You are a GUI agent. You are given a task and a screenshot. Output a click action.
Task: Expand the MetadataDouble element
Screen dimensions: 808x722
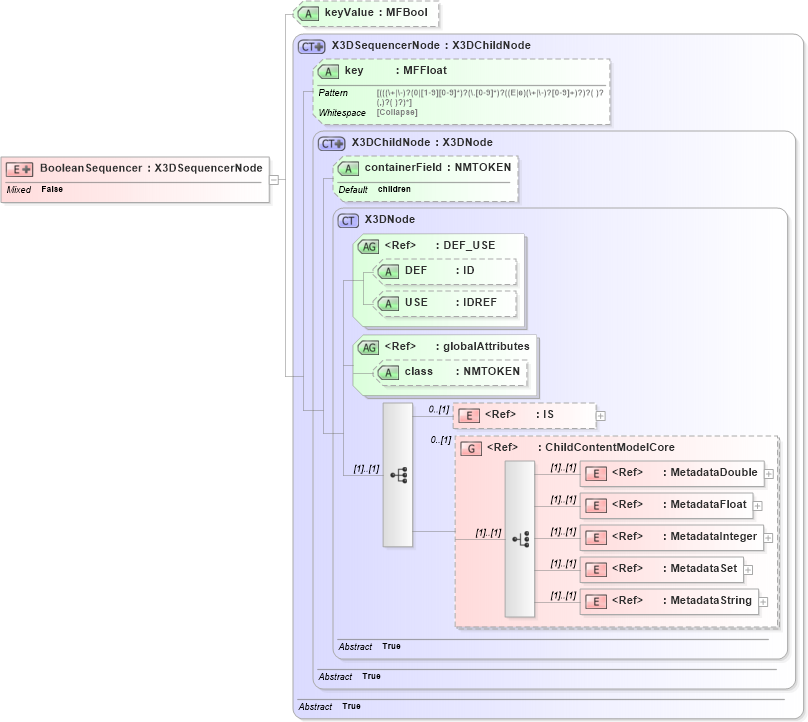point(769,474)
